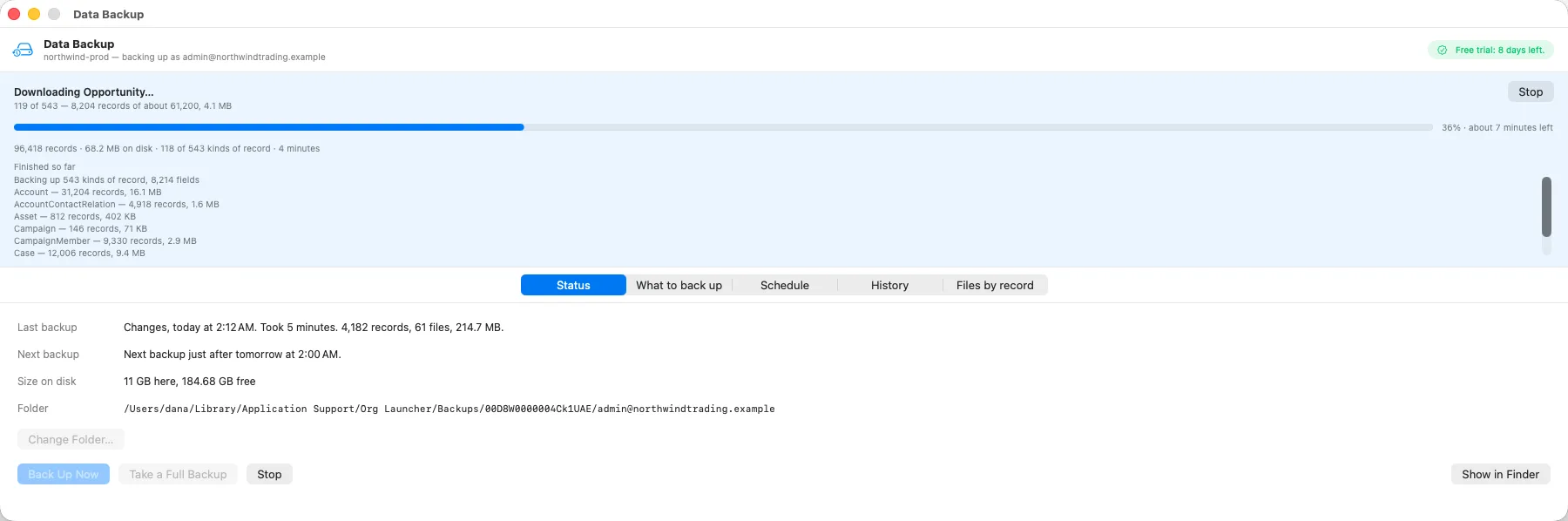The width and height of the screenshot is (1568, 521).
Task: Click the '96,418 records · 68.2 MB on disk' summary
Action: pos(166,149)
